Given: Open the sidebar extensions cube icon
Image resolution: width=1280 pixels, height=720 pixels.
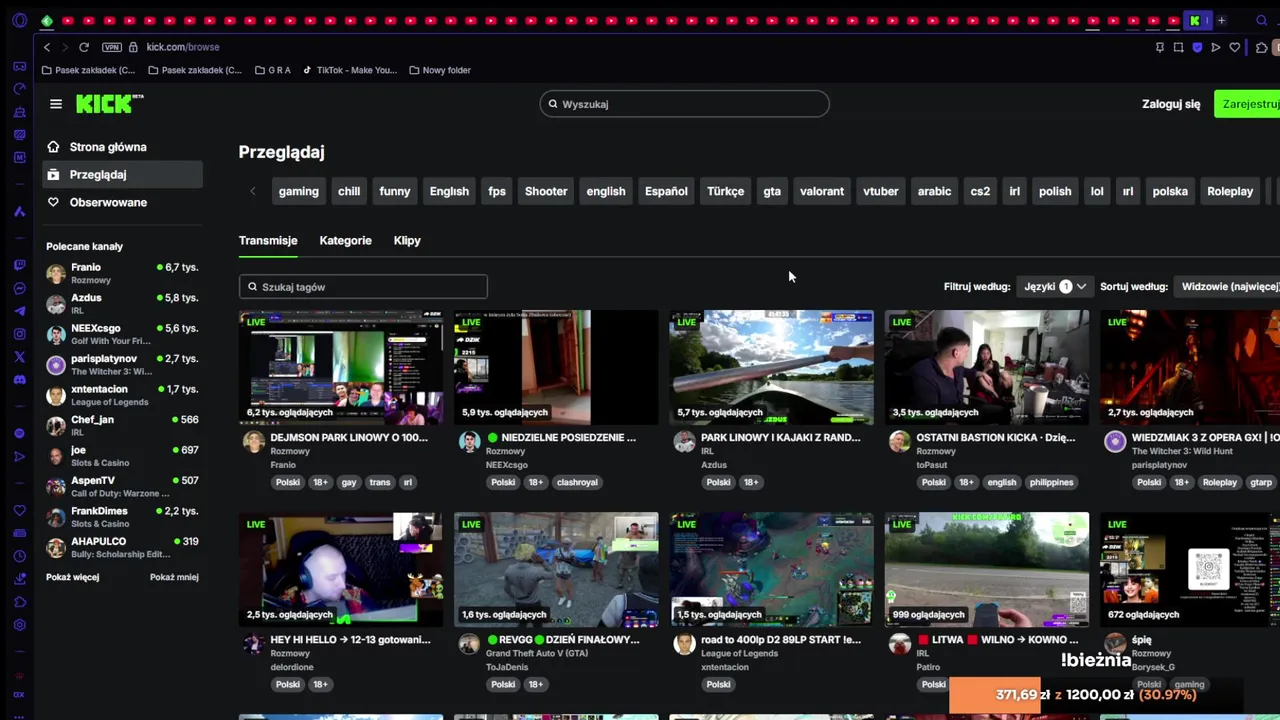Looking at the screenshot, I should 19,602.
